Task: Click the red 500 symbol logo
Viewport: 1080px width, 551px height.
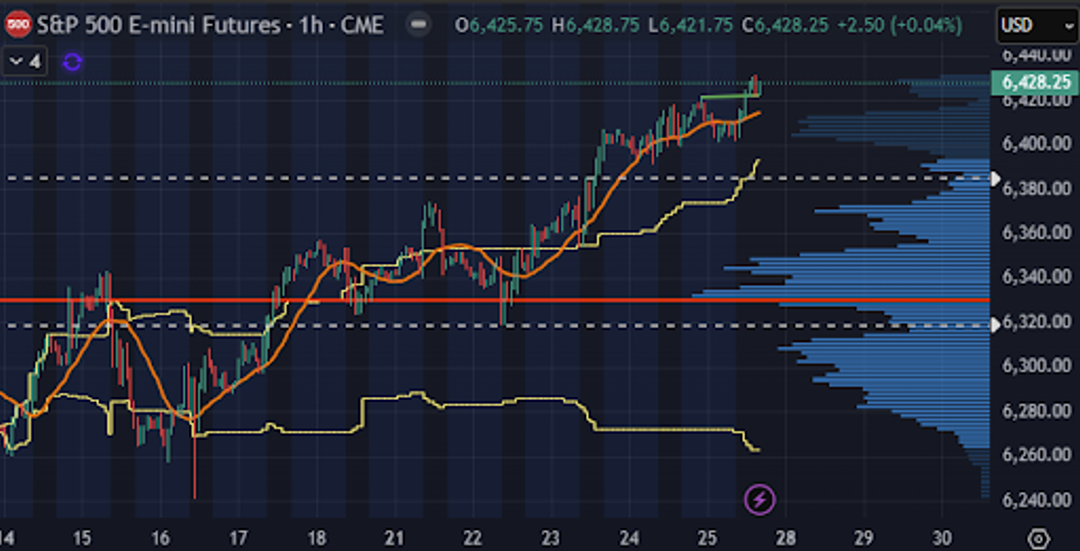Action: click(17, 25)
